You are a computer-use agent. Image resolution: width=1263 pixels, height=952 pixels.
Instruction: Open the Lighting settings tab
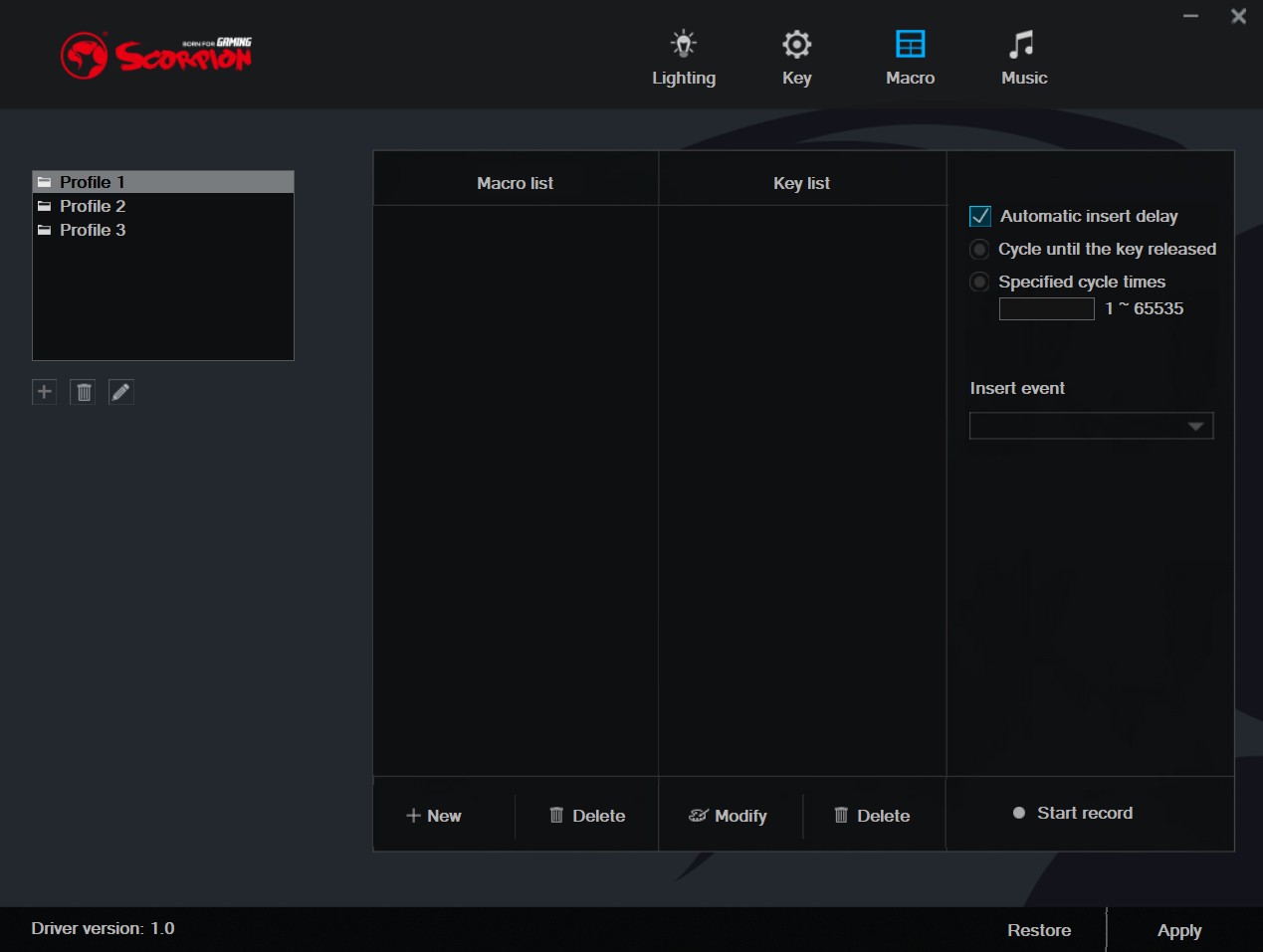coord(683,58)
